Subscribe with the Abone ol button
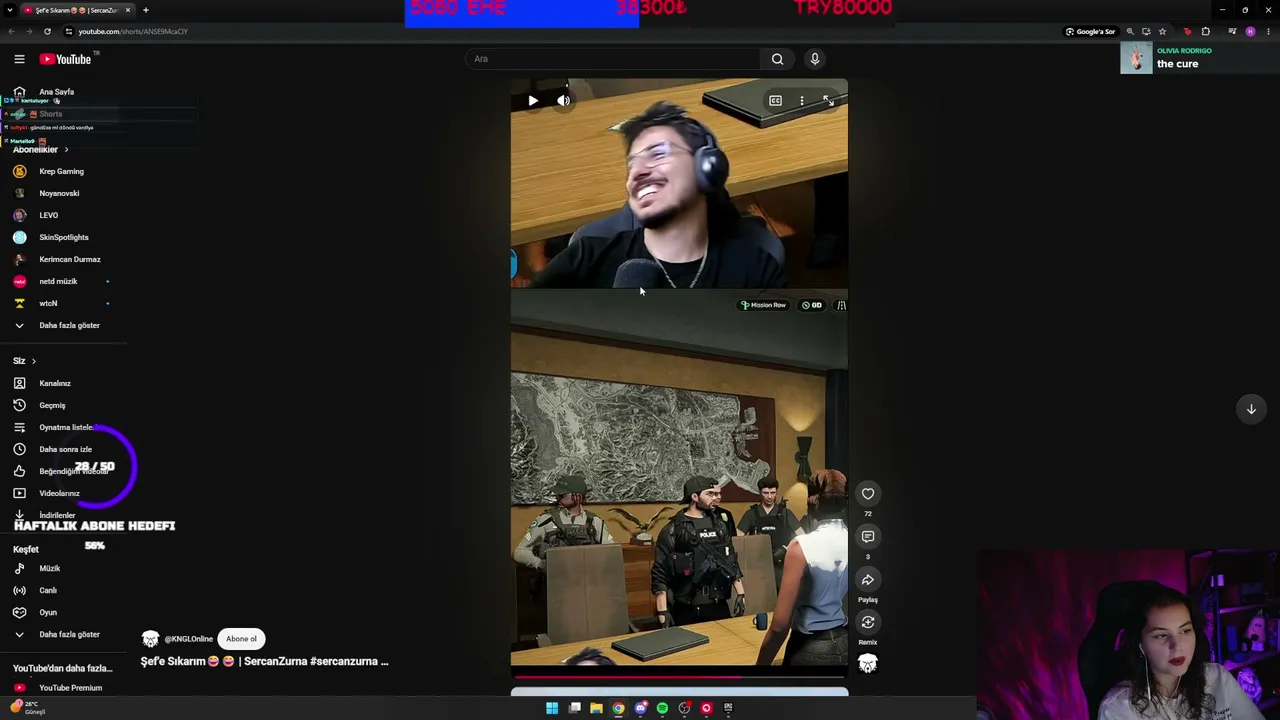This screenshot has width=1280, height=720. (241, 639)
